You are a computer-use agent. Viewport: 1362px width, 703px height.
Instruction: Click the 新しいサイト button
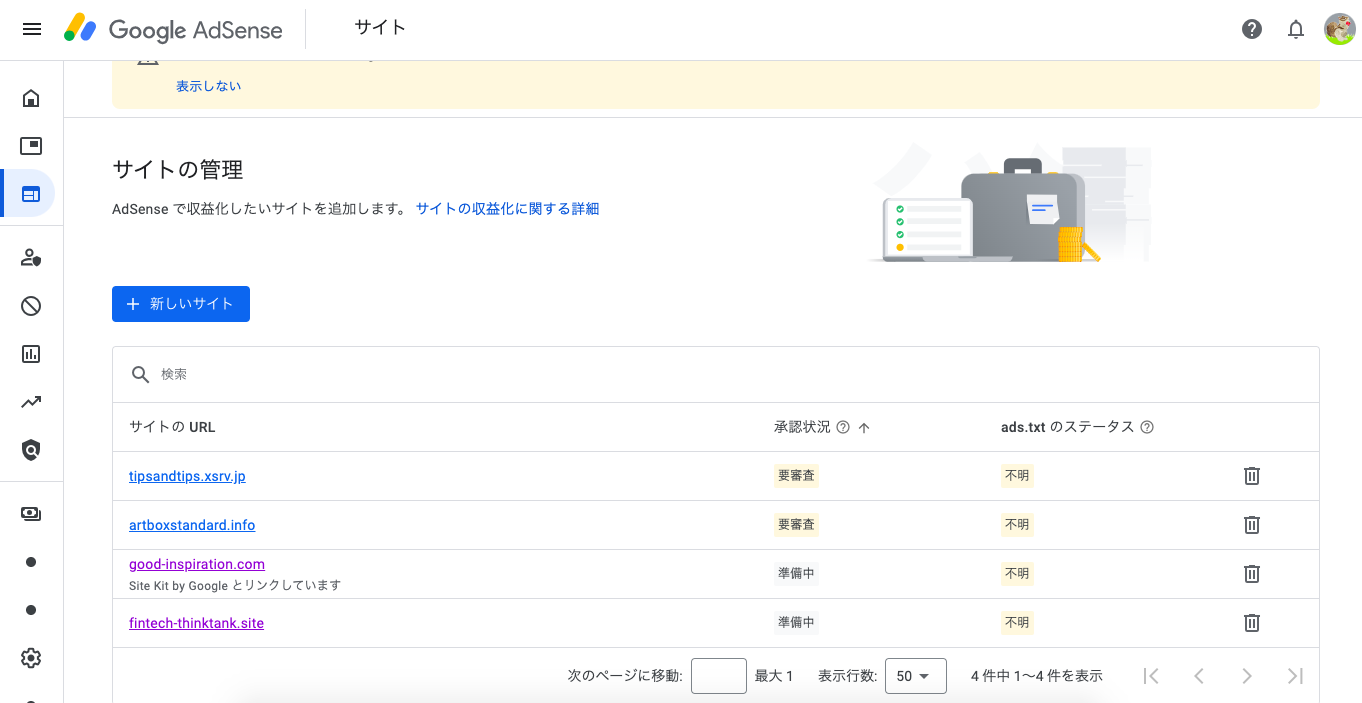click(181, 304)
